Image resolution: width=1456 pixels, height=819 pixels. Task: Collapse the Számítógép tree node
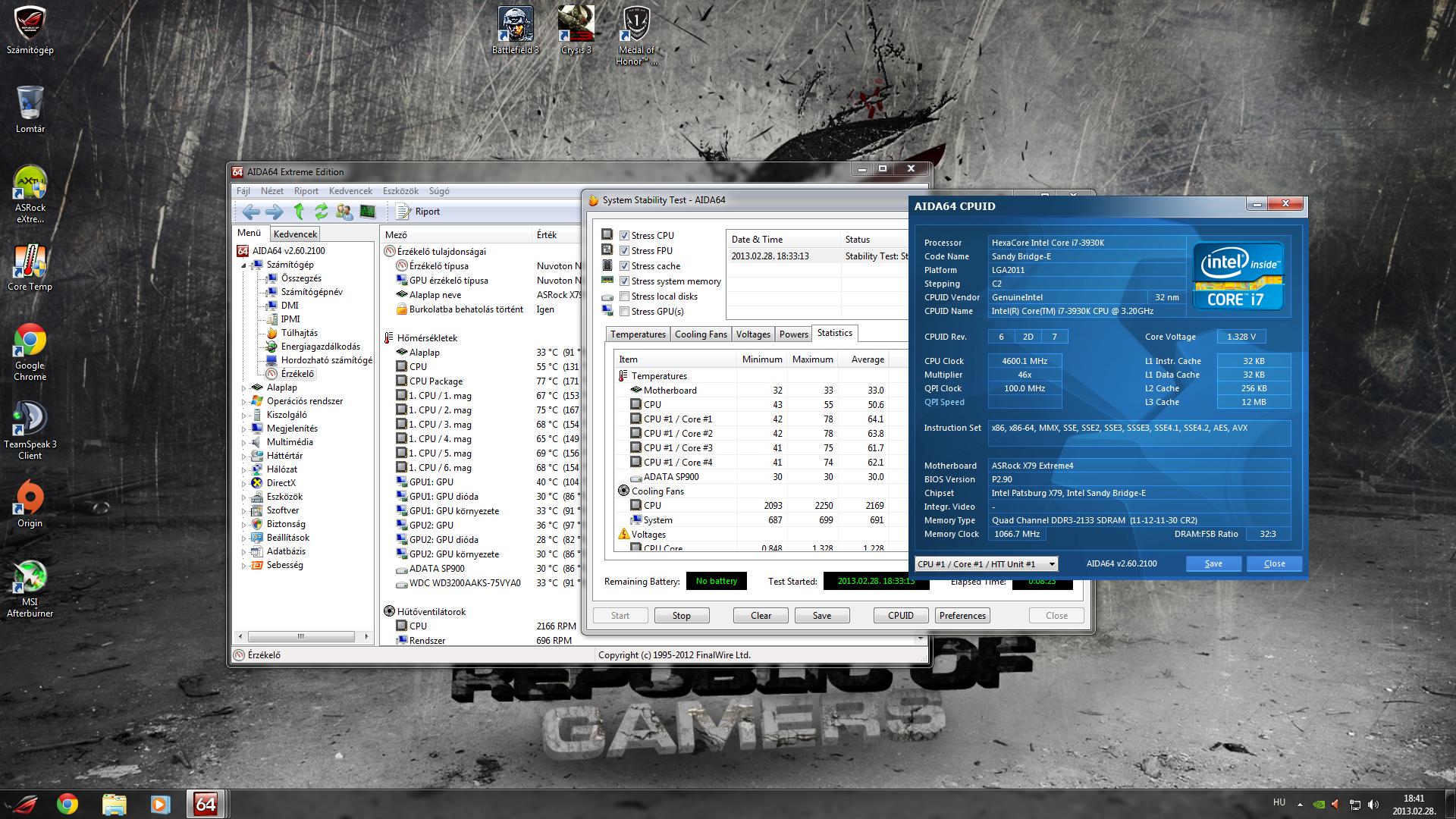pos(244,265)
